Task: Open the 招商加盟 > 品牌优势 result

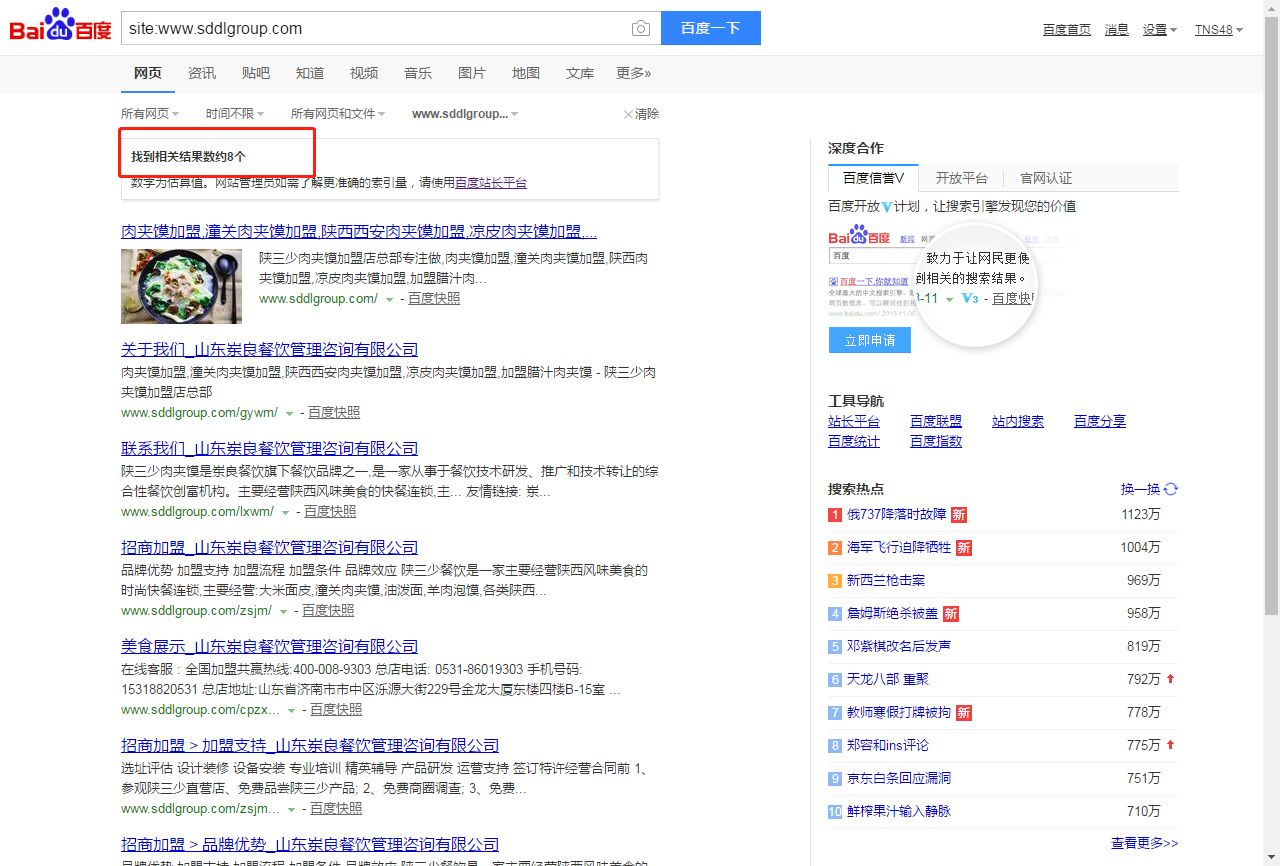Action: (310, 844)
